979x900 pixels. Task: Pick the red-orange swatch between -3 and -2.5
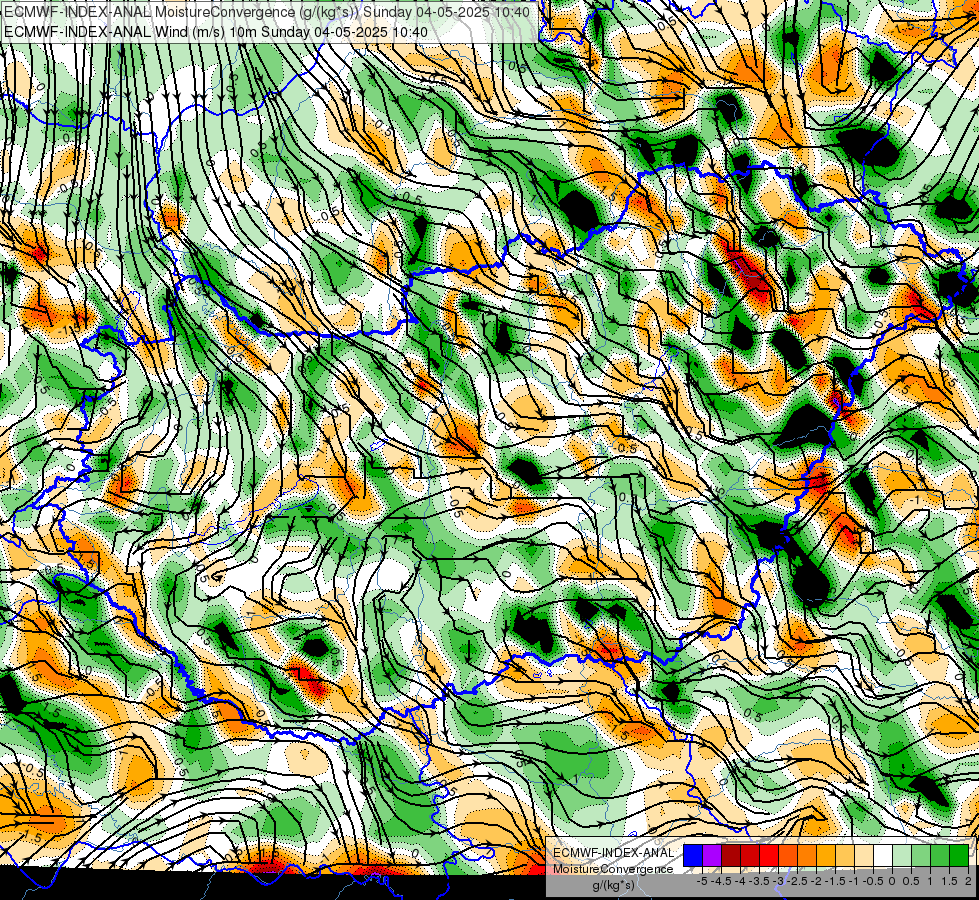click(x=788, y=855)
